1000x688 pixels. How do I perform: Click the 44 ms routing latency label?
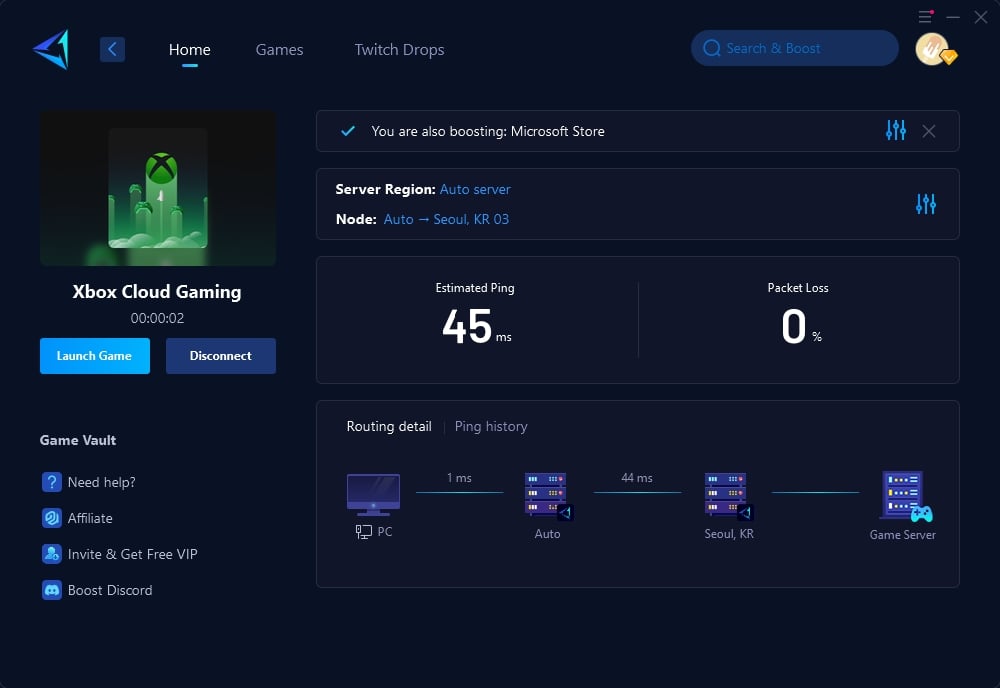636,478
